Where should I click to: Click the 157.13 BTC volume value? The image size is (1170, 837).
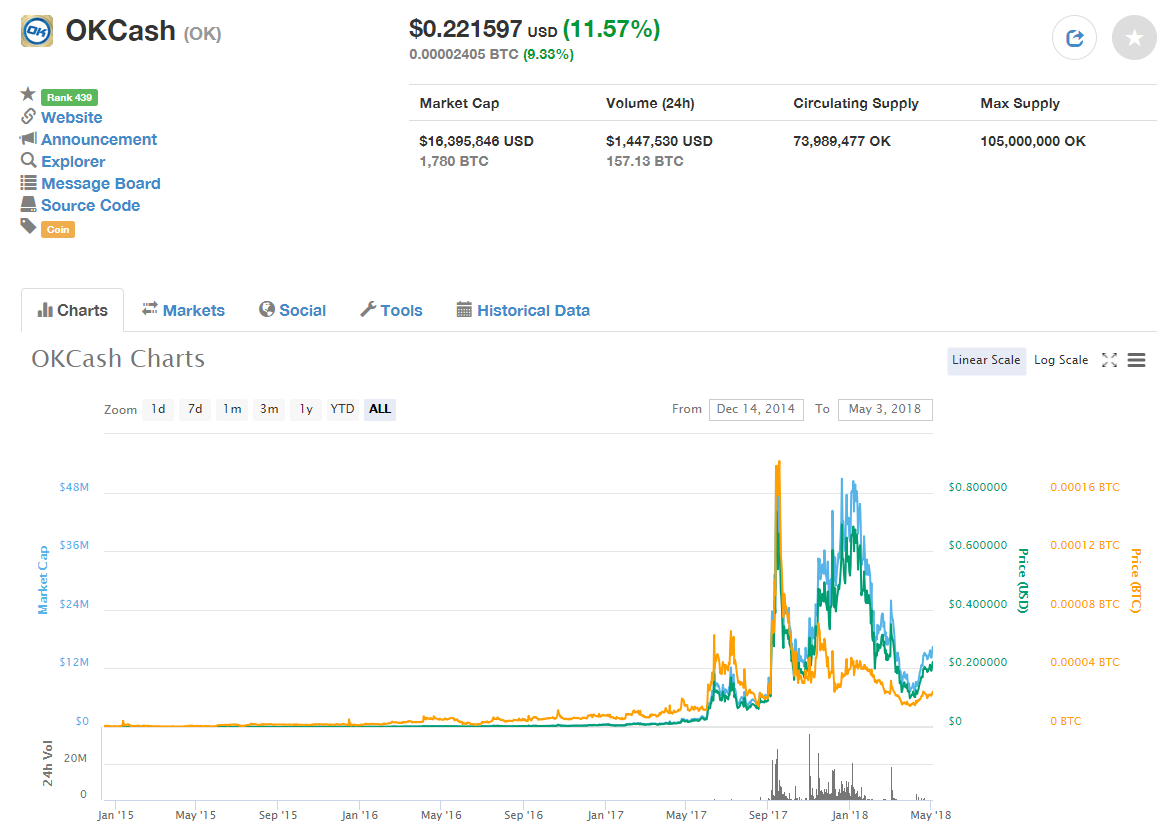645,161
